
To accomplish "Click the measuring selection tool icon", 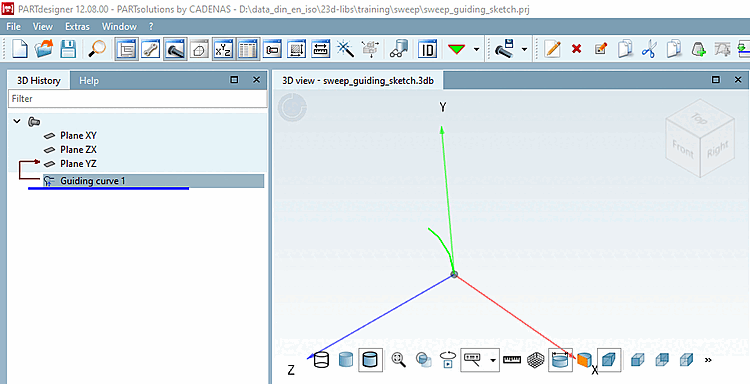I will pos(473,360).
